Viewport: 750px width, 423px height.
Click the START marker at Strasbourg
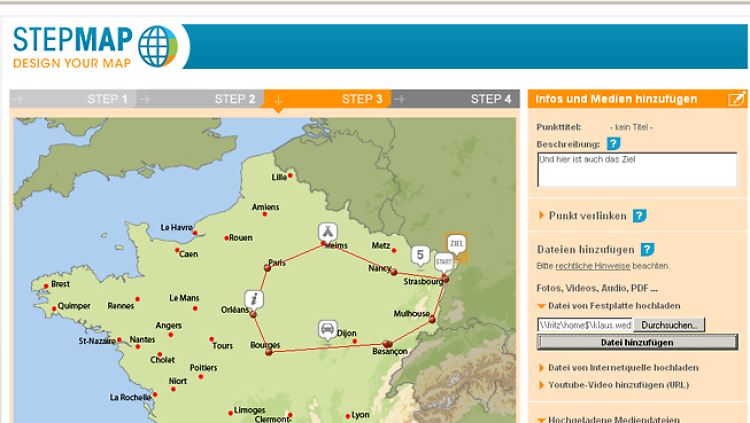pyautogui.click(x=444, y=261)
